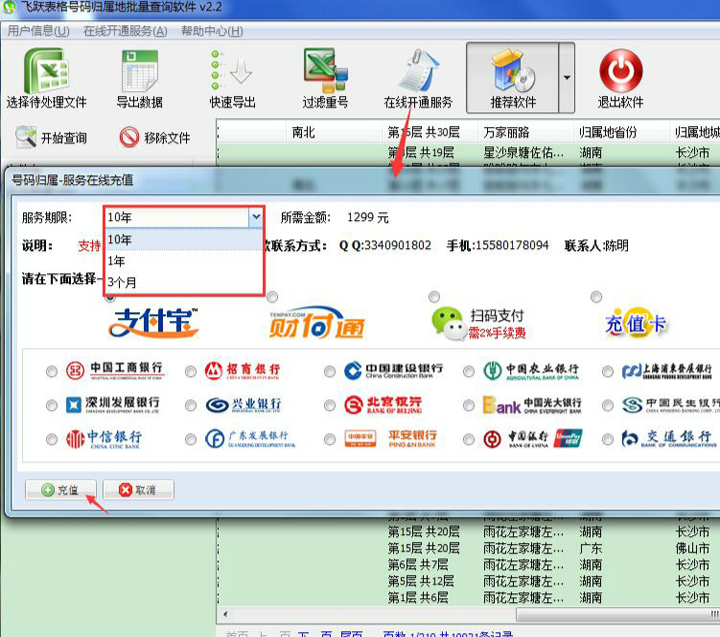The height and width of the screenshot is (637, 720).
Task: Click the horizontal scrollbar thumb in the table
Action: tap(618, 614)
